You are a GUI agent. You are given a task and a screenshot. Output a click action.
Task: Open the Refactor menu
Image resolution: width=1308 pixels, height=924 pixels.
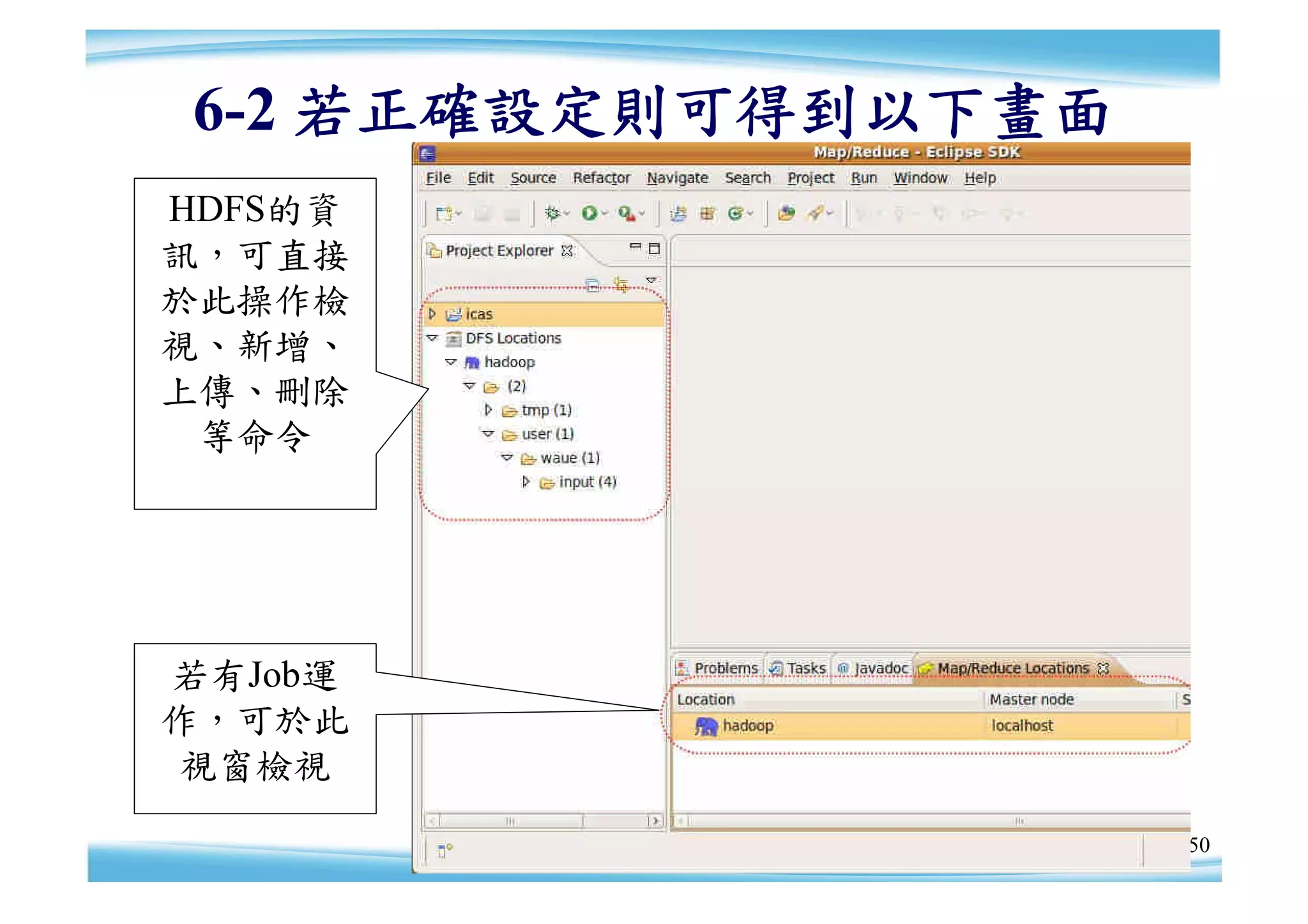601,178
